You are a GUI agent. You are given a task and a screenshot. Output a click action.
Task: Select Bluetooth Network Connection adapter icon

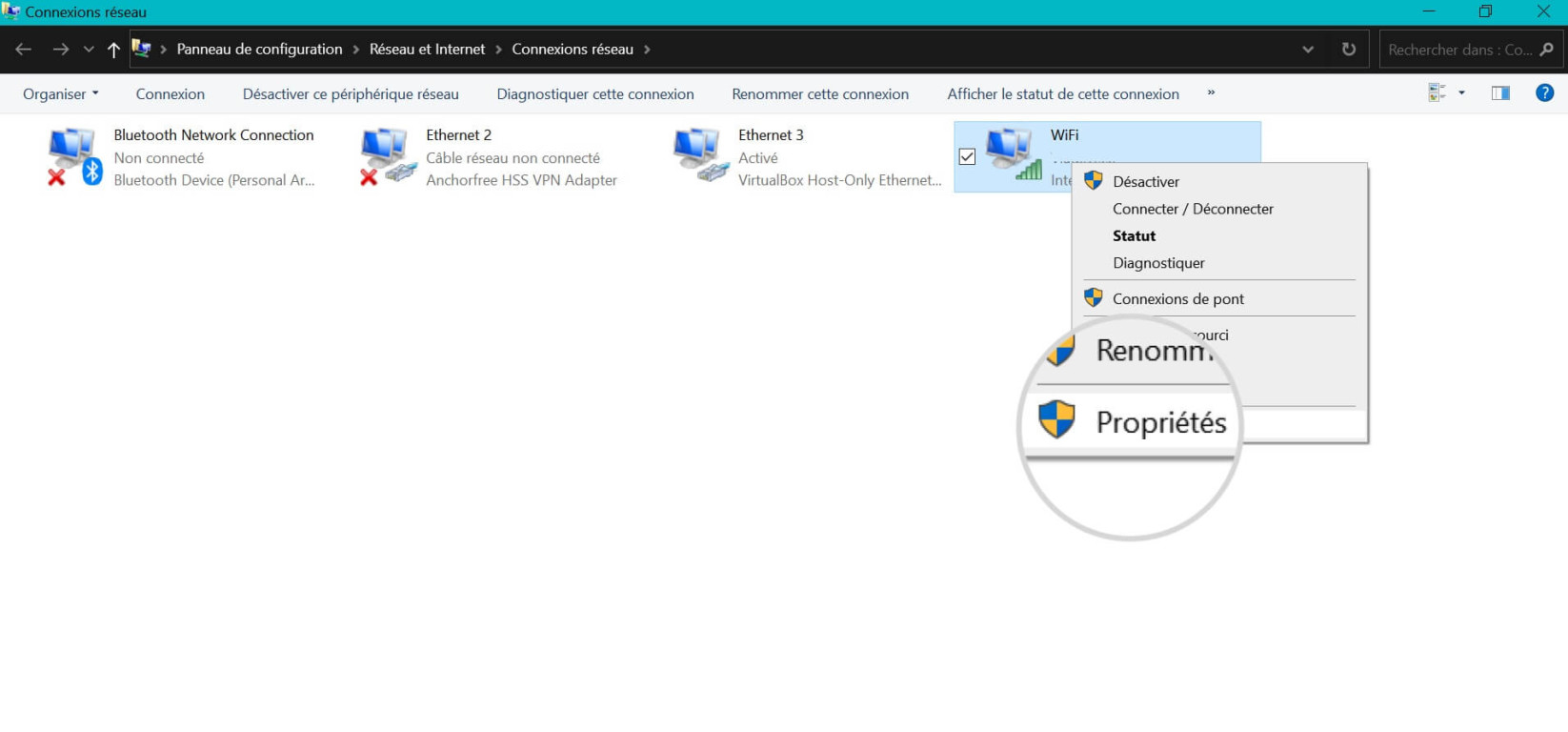click(74, 157)
